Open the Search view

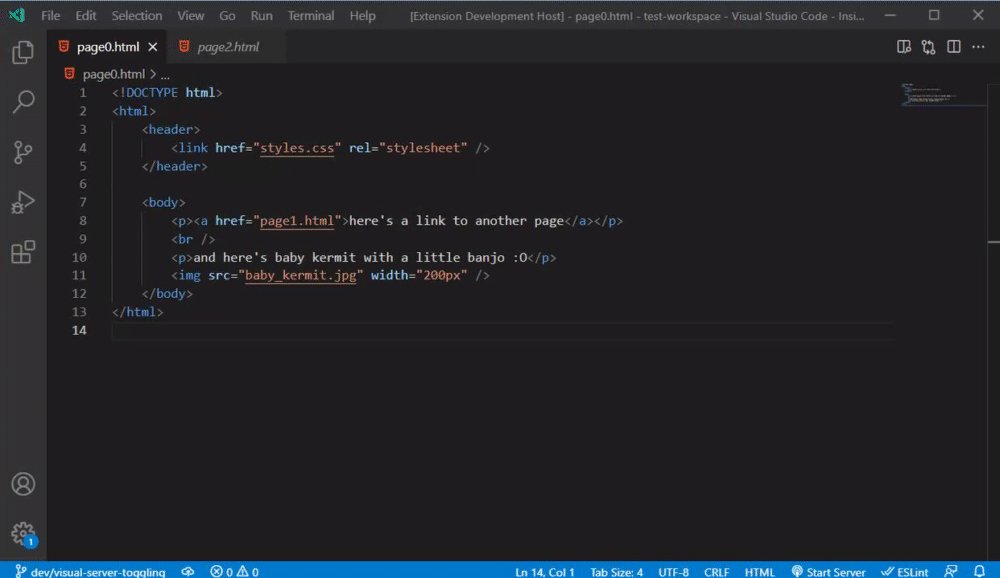(x=24, y=101)
